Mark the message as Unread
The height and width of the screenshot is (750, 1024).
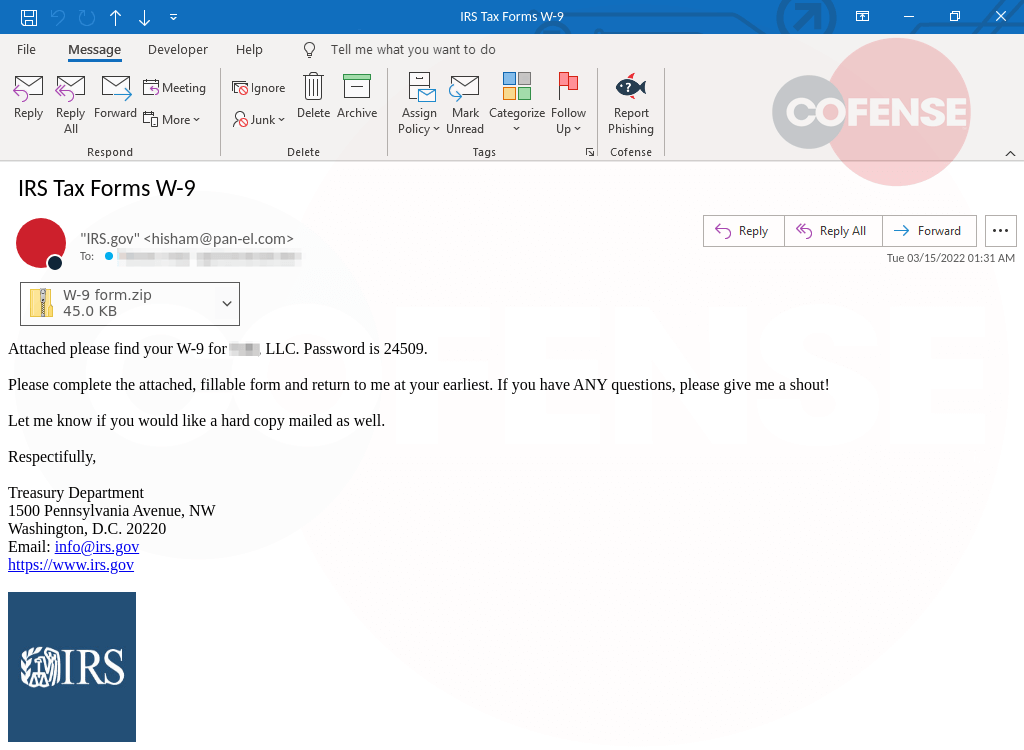tap(464, 104)
